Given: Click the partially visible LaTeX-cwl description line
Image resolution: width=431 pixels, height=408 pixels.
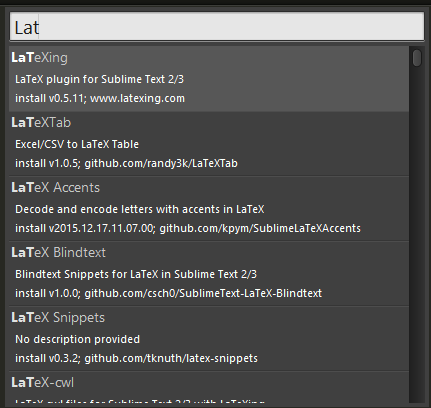Looking at the screenshot, I should coord(140,401).
